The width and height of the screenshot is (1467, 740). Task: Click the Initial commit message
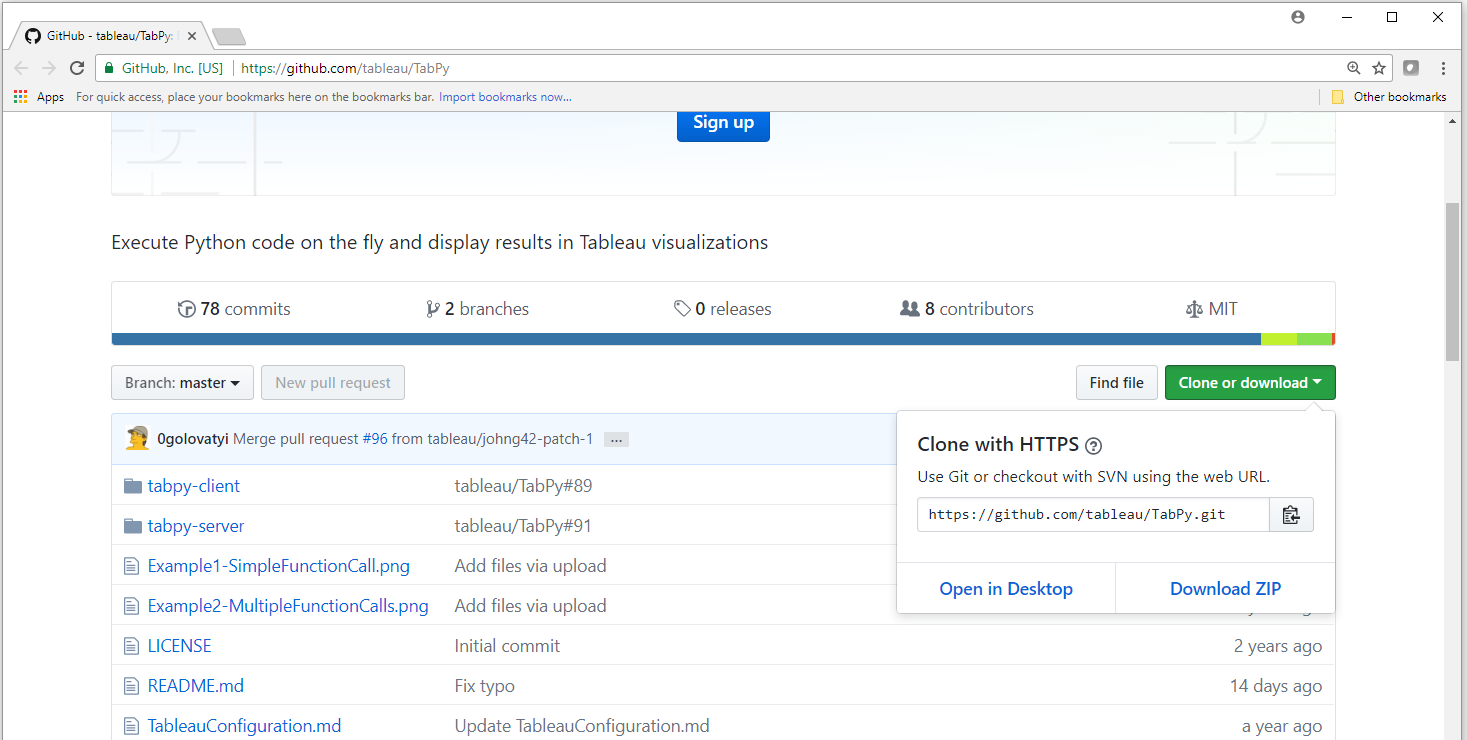click(507, 646)
